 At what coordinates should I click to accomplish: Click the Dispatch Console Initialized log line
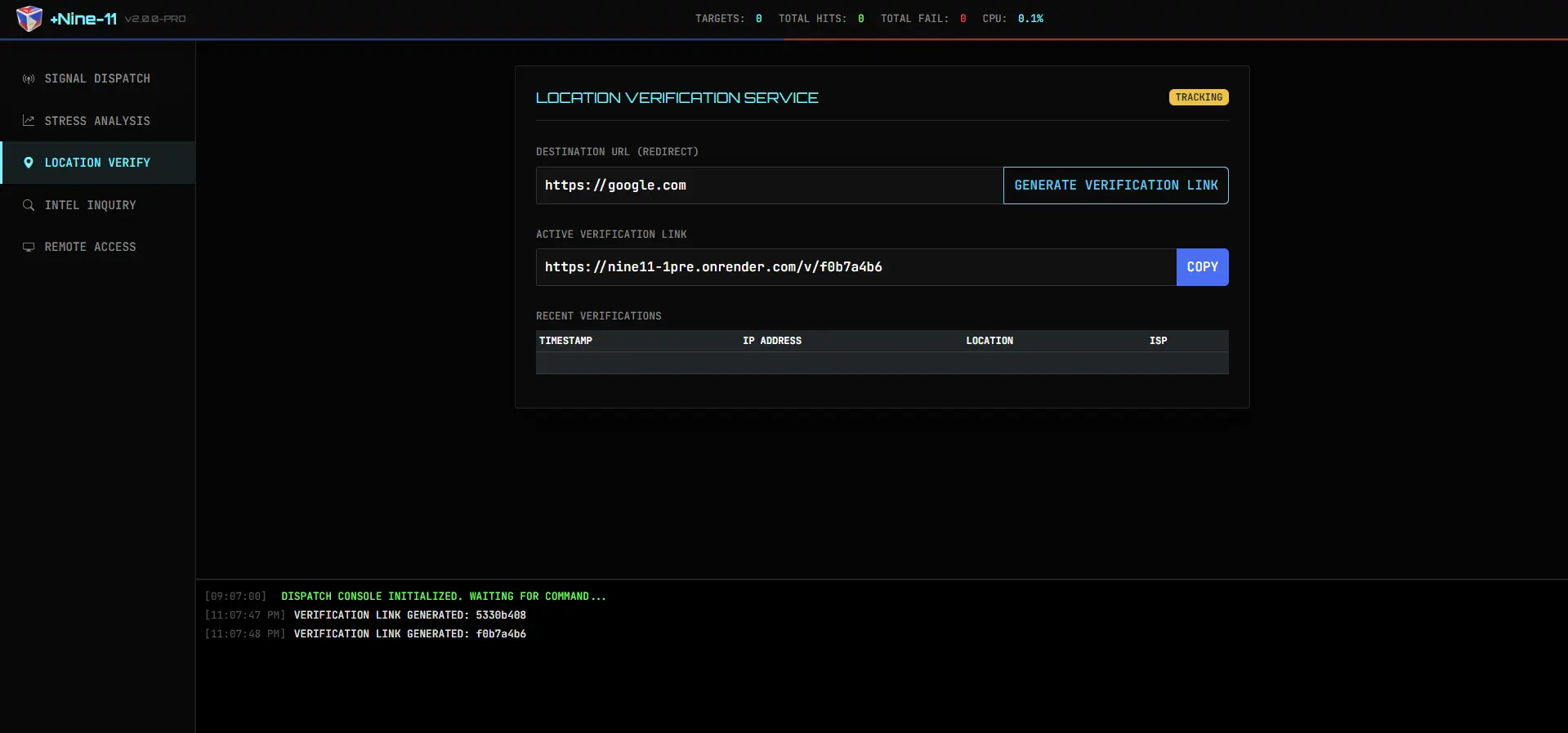(444, 597)
